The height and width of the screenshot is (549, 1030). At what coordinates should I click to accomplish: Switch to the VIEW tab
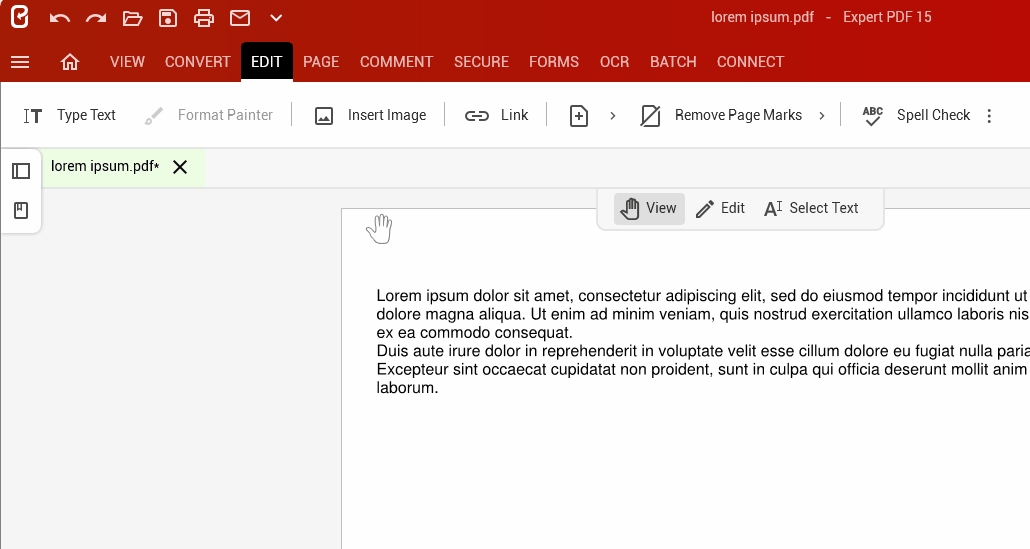(127, 62)
